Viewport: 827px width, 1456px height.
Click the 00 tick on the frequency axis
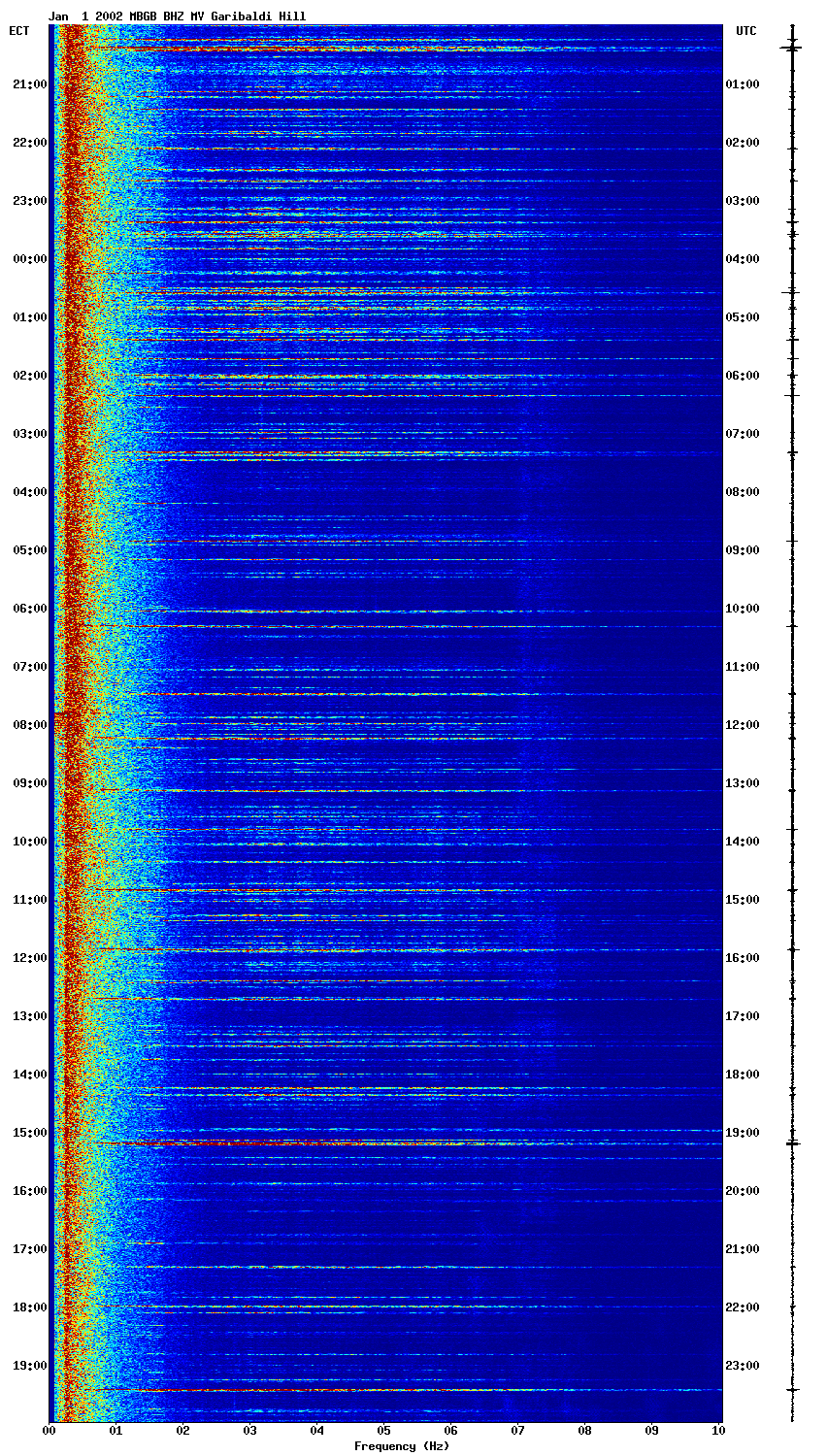(49, 1430)
